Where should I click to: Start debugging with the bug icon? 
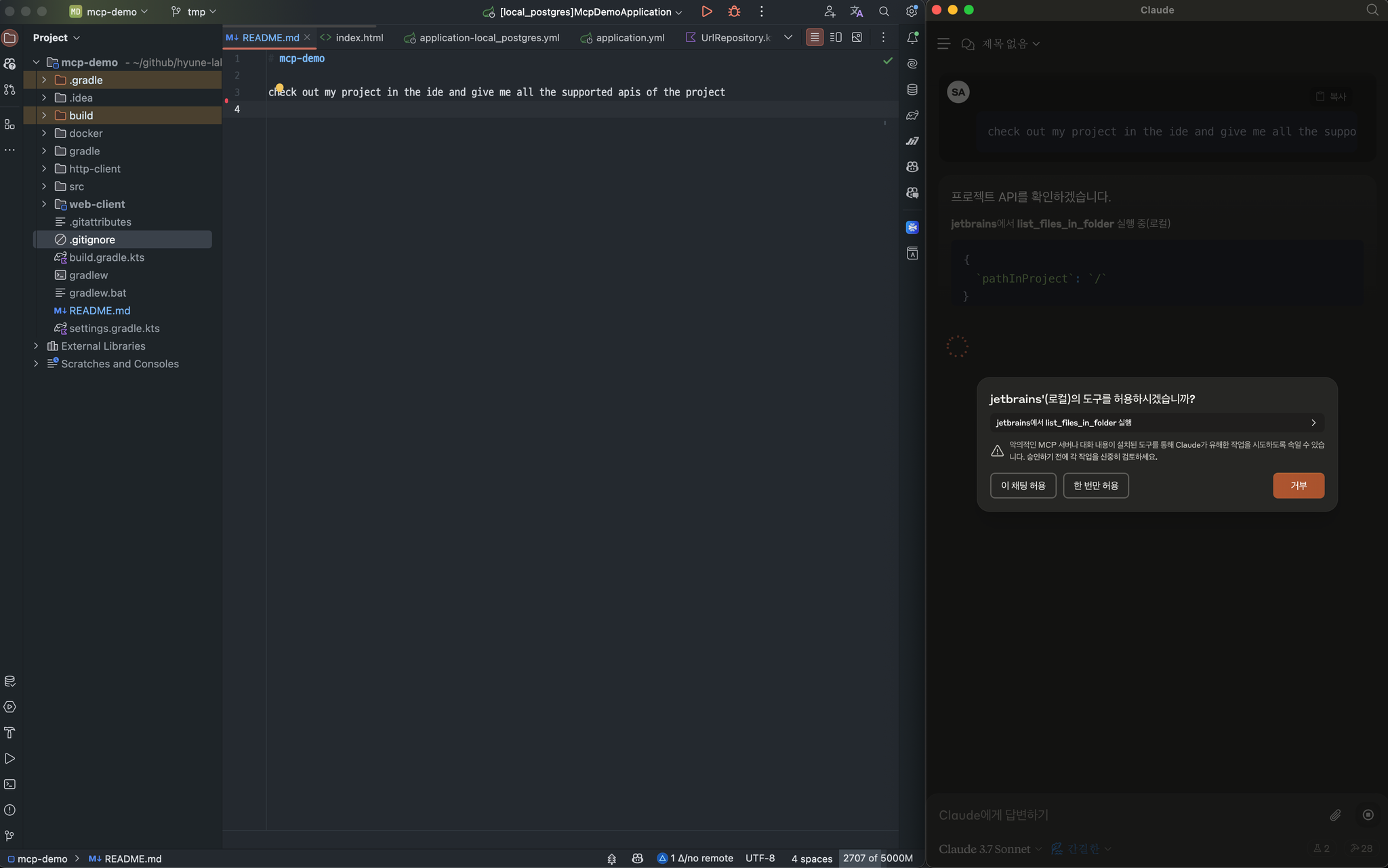pyautogui.click(x=734, y=12)
